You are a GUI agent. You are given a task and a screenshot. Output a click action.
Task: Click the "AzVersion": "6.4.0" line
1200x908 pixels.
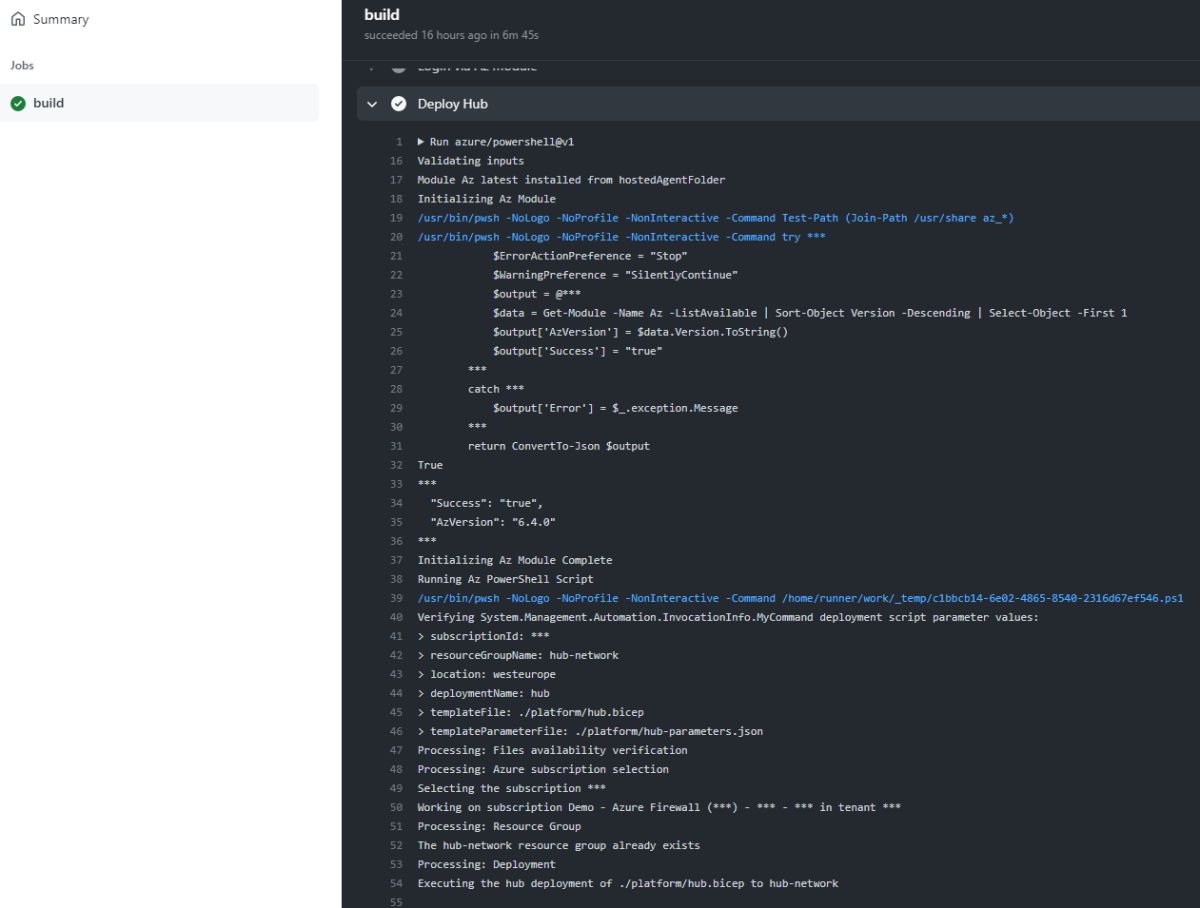coord(492,522)
